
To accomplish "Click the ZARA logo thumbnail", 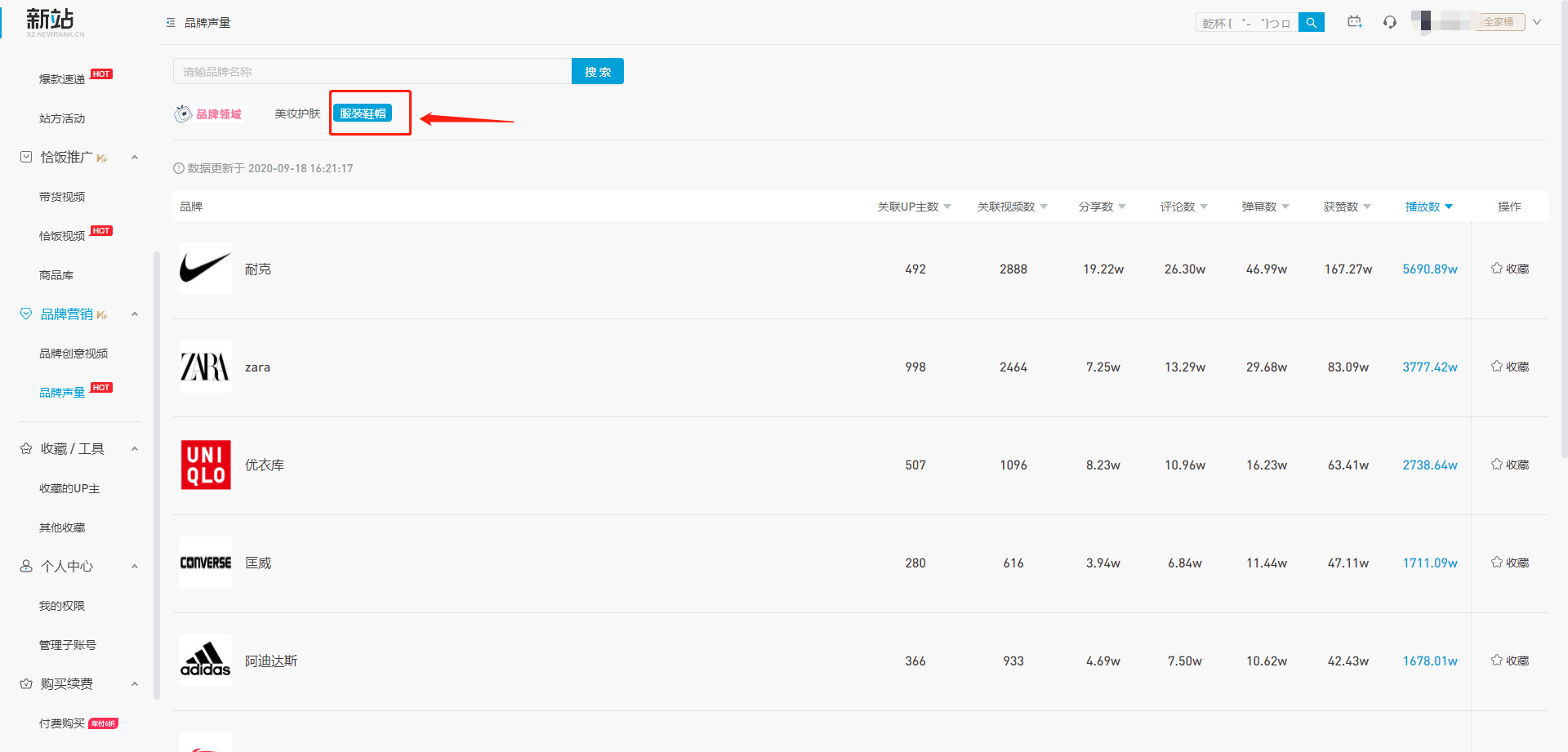I will coord(206,367).
